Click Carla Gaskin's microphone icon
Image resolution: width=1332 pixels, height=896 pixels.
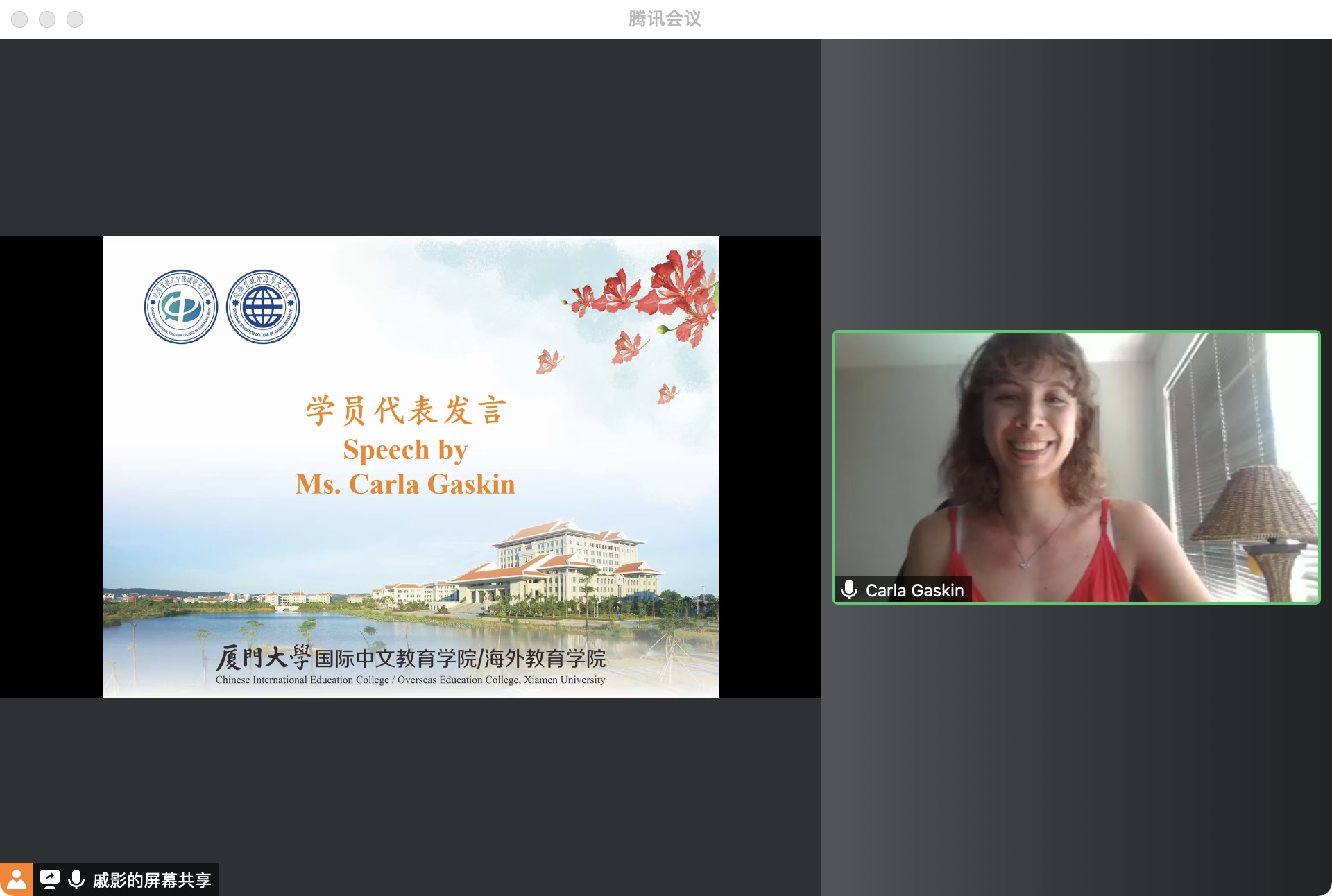click(x=849, y=589)
